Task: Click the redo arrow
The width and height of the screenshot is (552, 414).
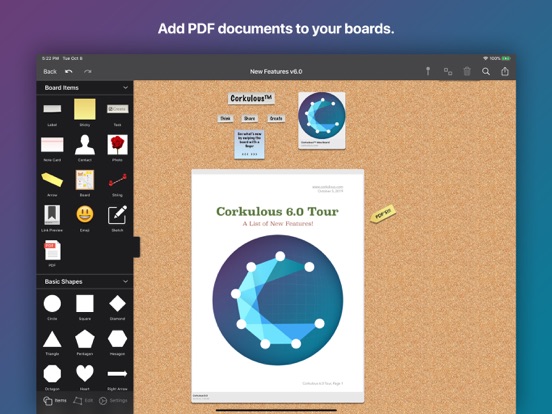Action: coord(88,71)
